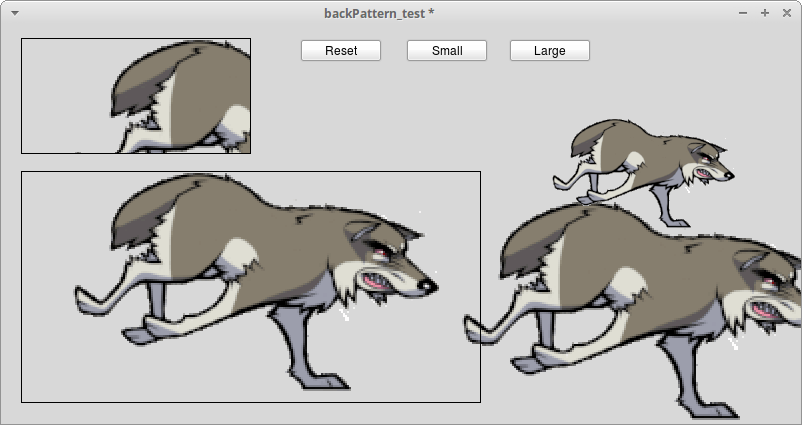802x425 pixels.
Task: Click the backPattern_test title text
Action: [379, 13]
